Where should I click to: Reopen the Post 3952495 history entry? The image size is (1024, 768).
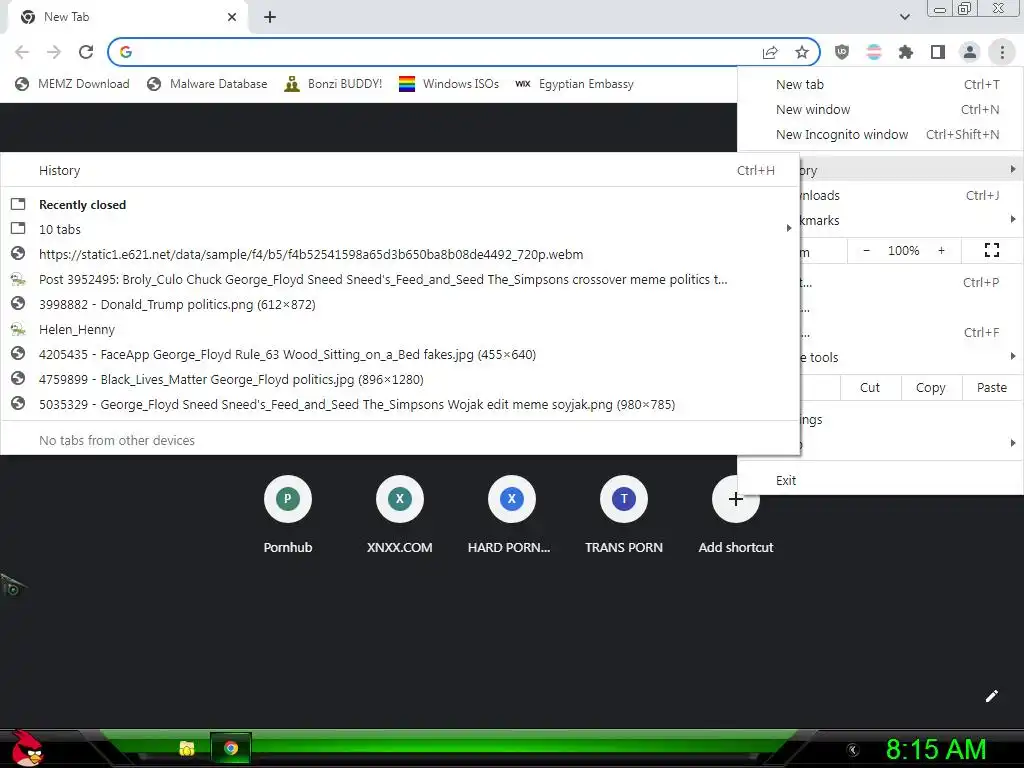(x=400, y=280)
